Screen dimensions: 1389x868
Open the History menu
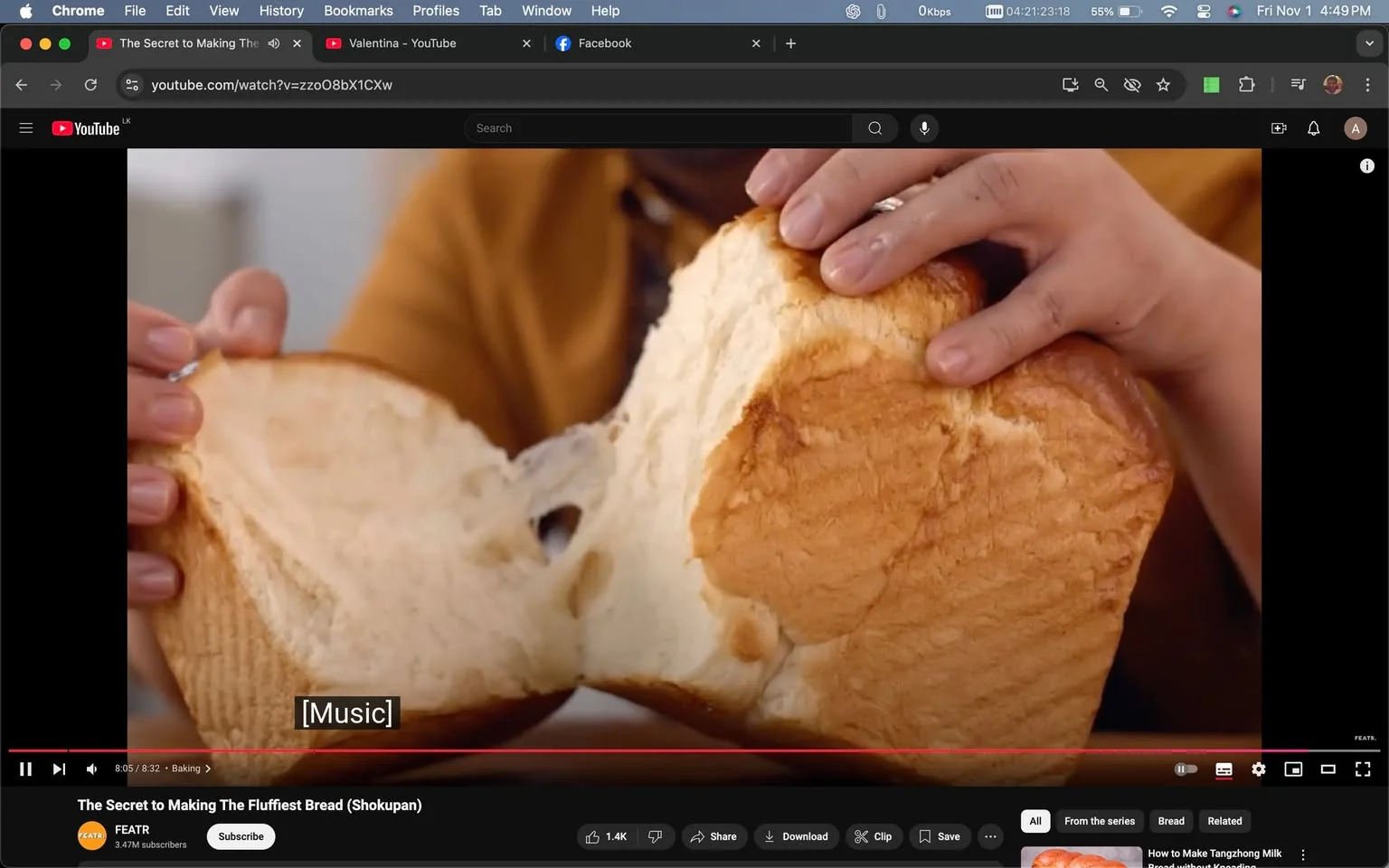coord(281,11)
